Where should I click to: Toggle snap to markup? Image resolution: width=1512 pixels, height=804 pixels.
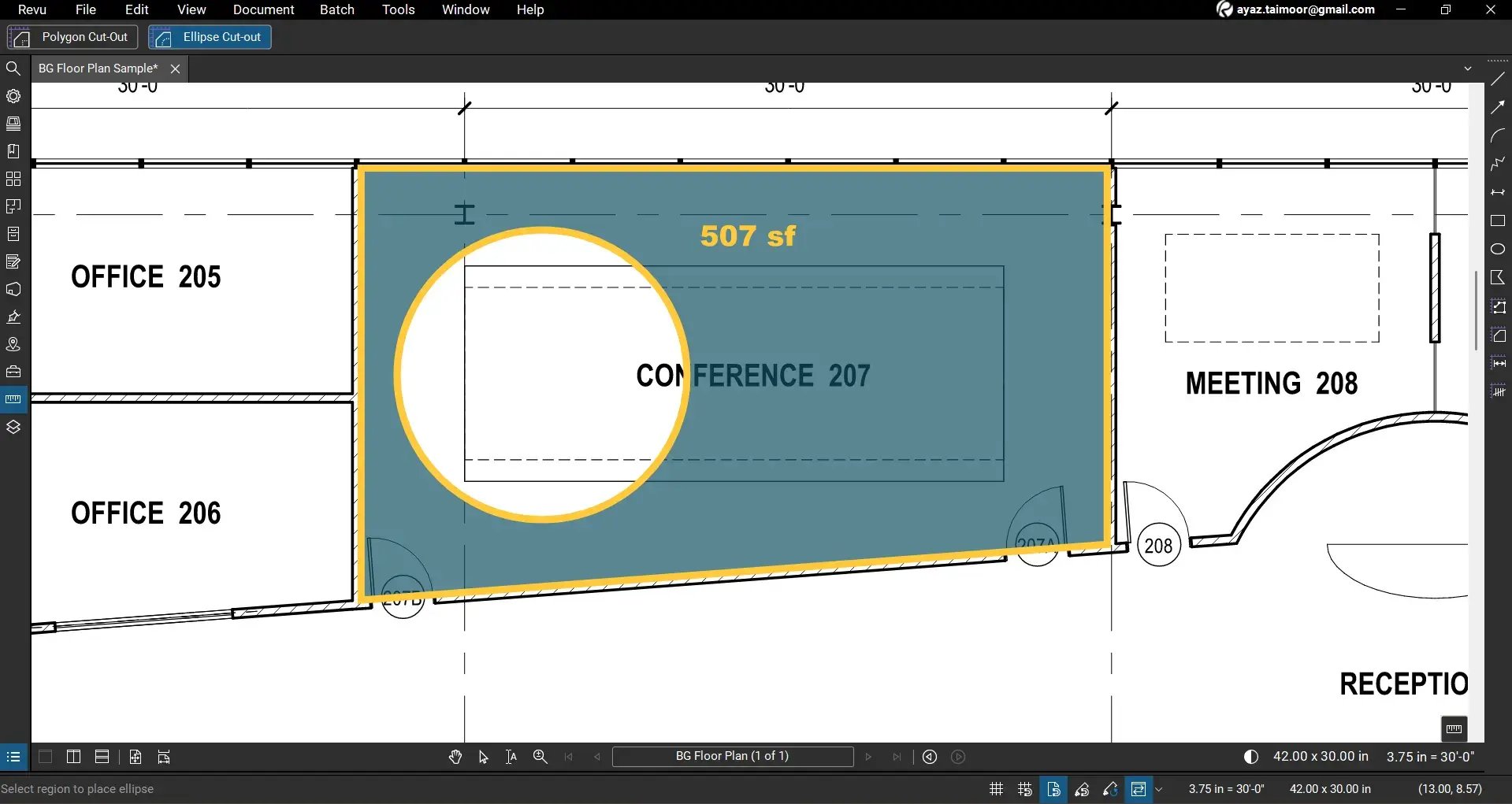[1082, 789]
